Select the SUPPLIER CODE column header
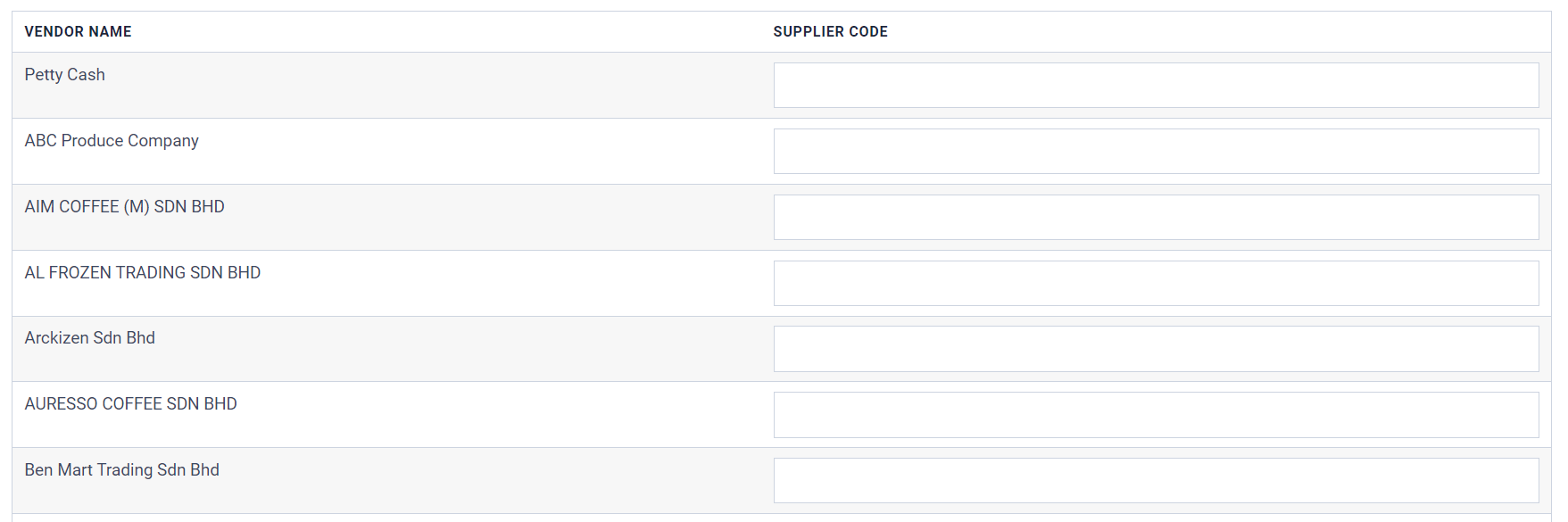This screenshot has width=1568, height=522. point(831,31)
